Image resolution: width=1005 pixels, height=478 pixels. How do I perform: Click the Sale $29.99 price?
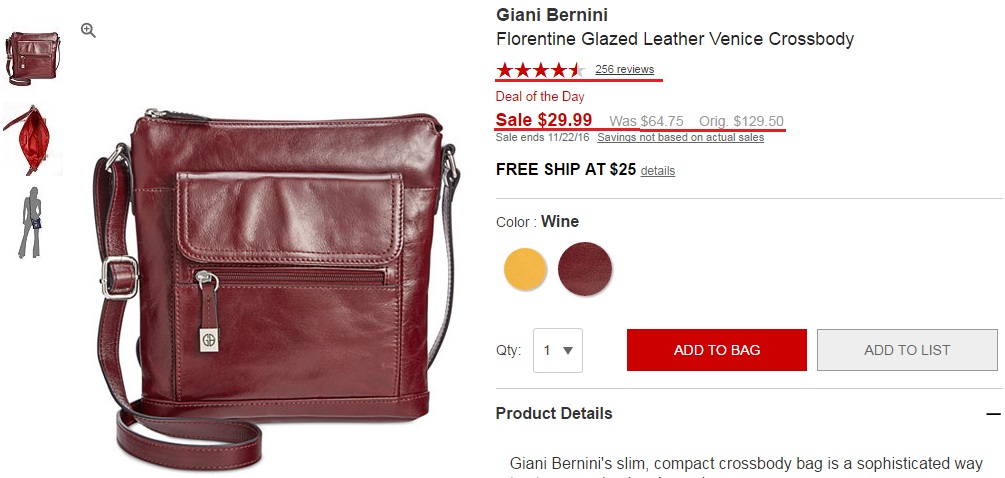pos(544,120)
